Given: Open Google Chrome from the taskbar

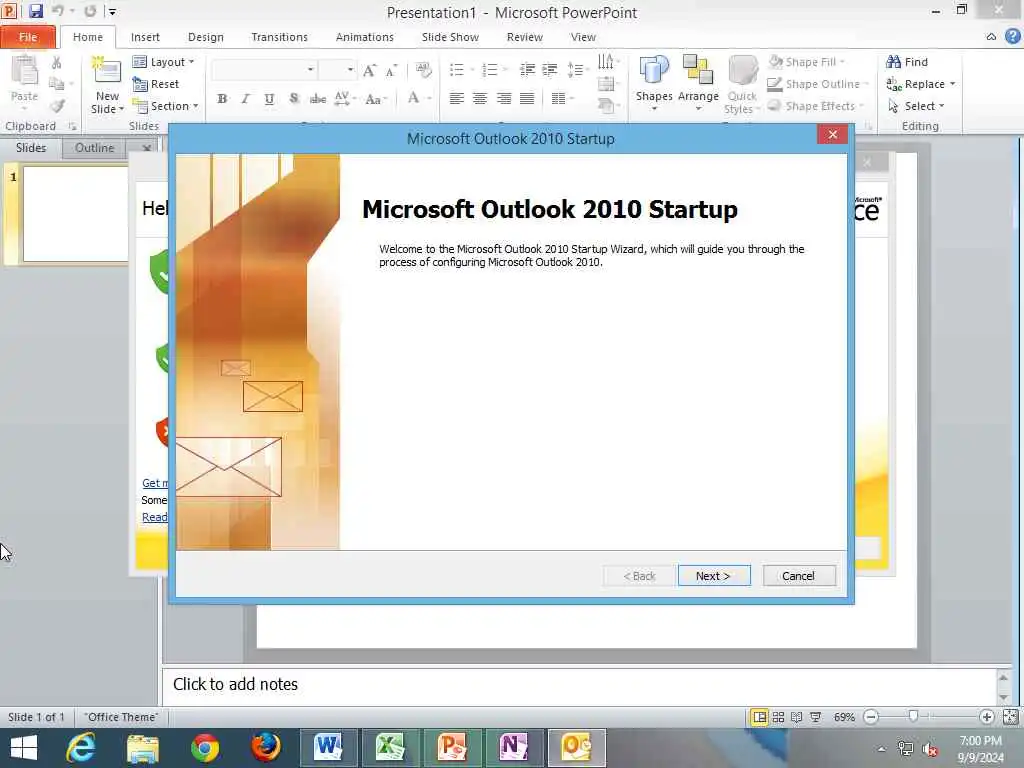Looking at the screenshot, I should point(205,748).
